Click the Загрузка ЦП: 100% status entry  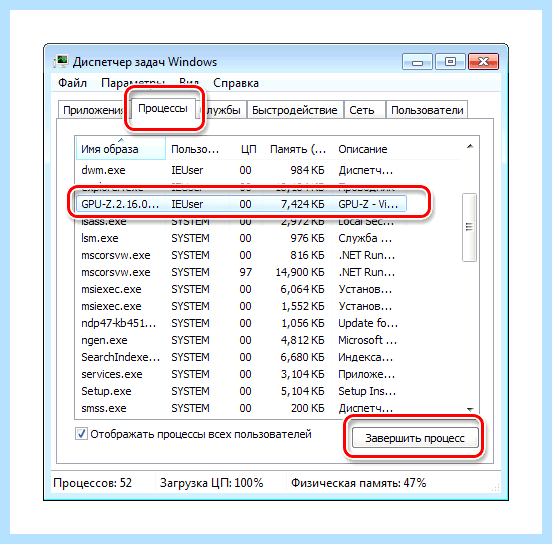[x=211, y=483]
